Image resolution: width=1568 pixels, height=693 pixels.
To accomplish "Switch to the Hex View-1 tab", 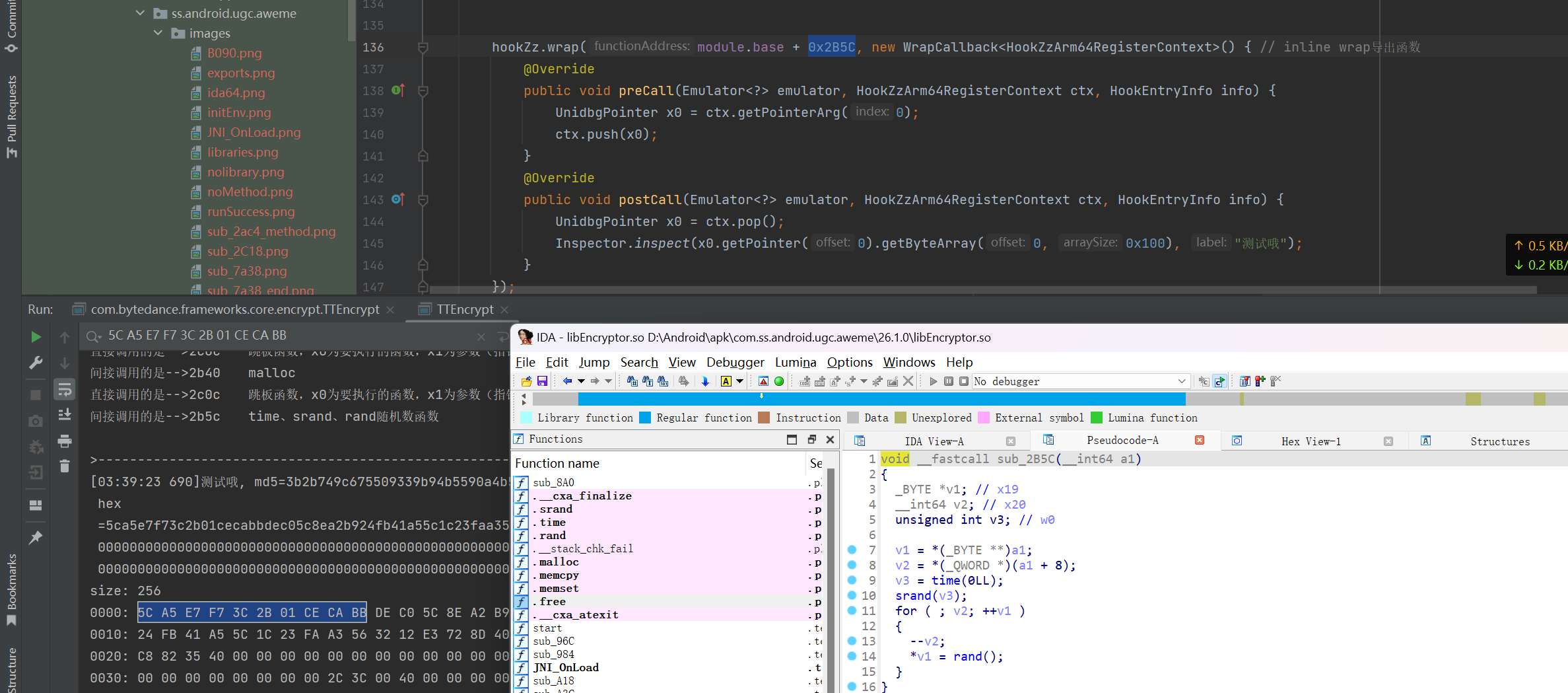I will 1311,441.
